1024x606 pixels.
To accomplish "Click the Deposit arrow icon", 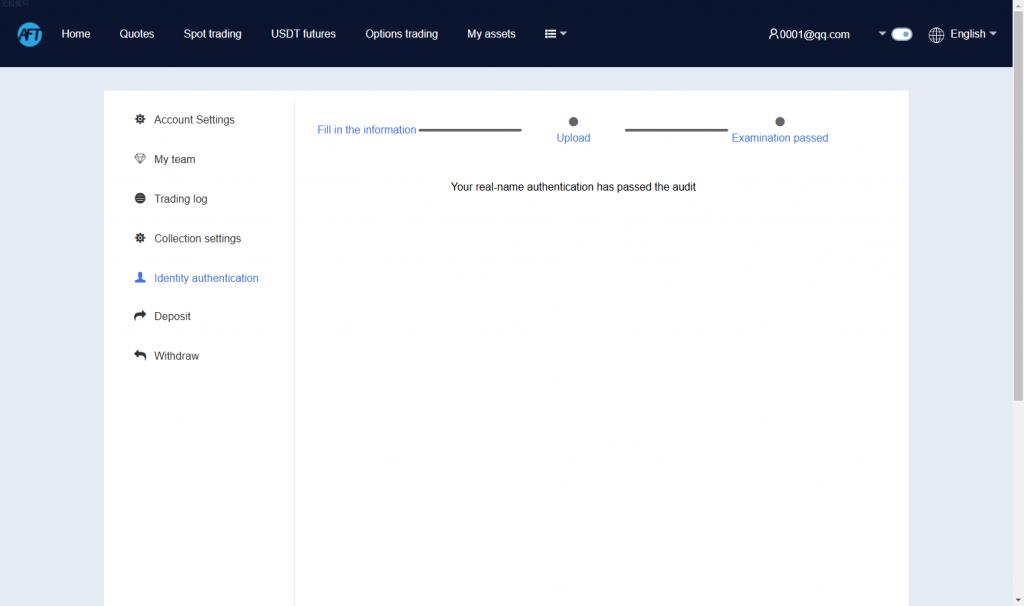I will pyautogui.click(x=140, y=315).
